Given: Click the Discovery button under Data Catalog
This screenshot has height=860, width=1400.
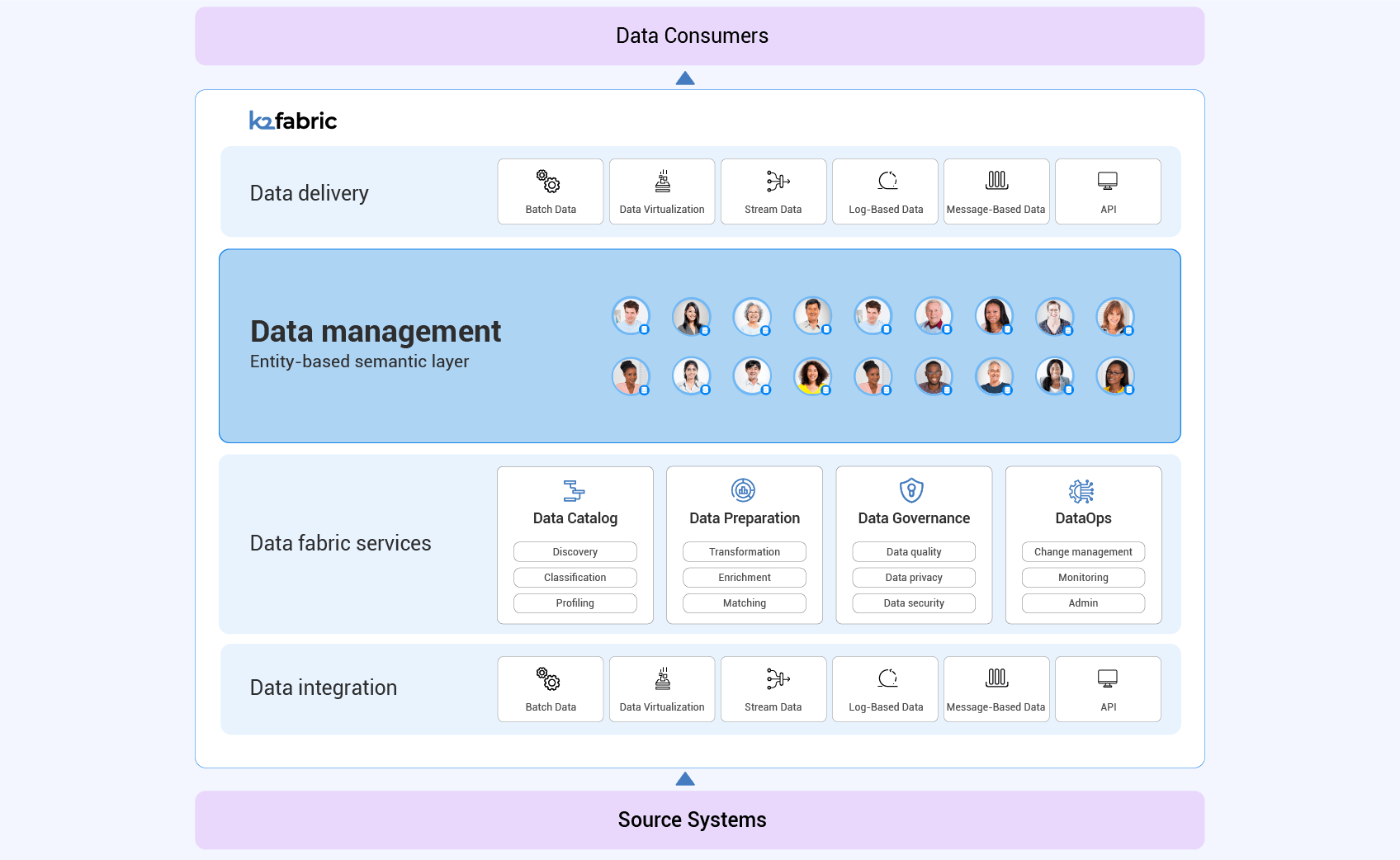Looking at the screenshot, I should (575, 551).
